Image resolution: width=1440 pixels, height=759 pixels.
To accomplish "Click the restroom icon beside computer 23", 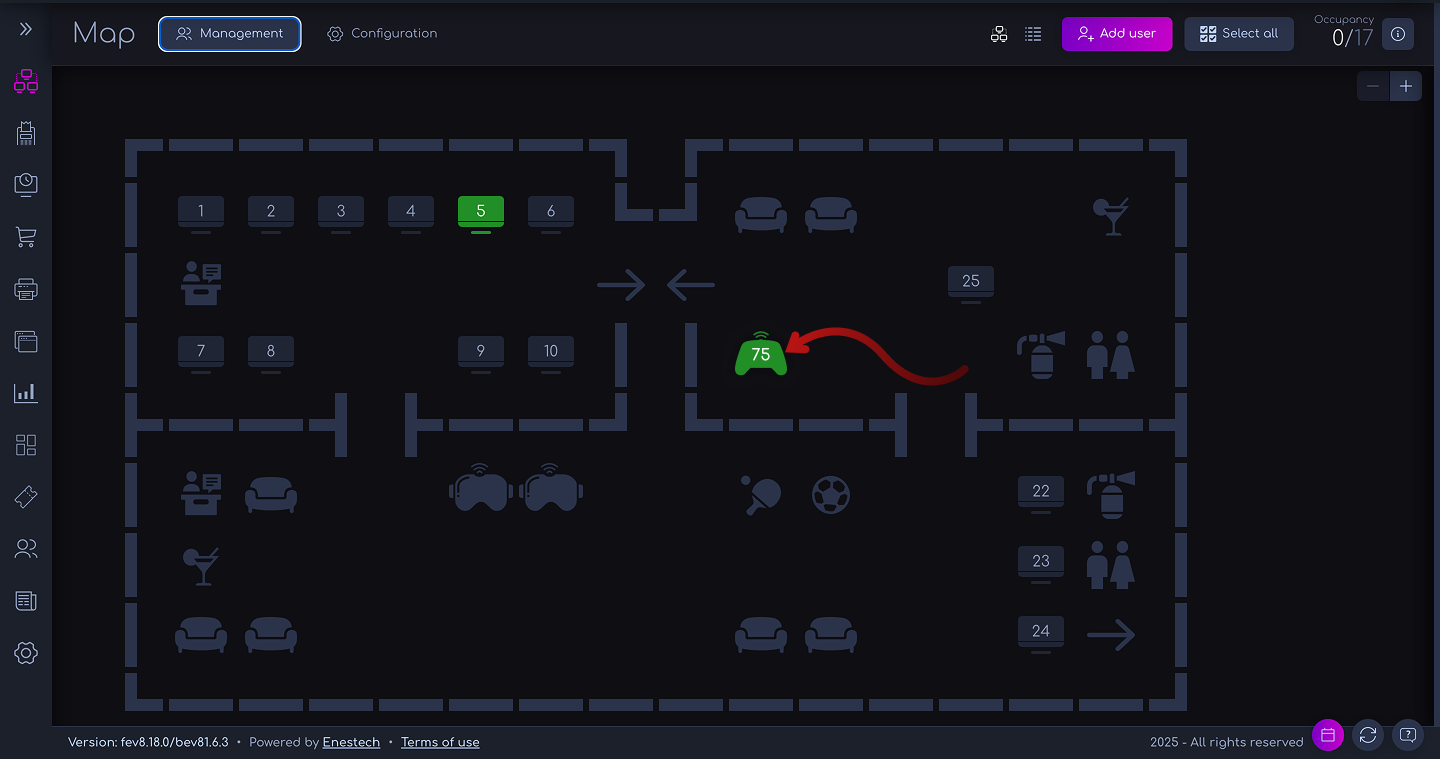I will (1111, 564).
